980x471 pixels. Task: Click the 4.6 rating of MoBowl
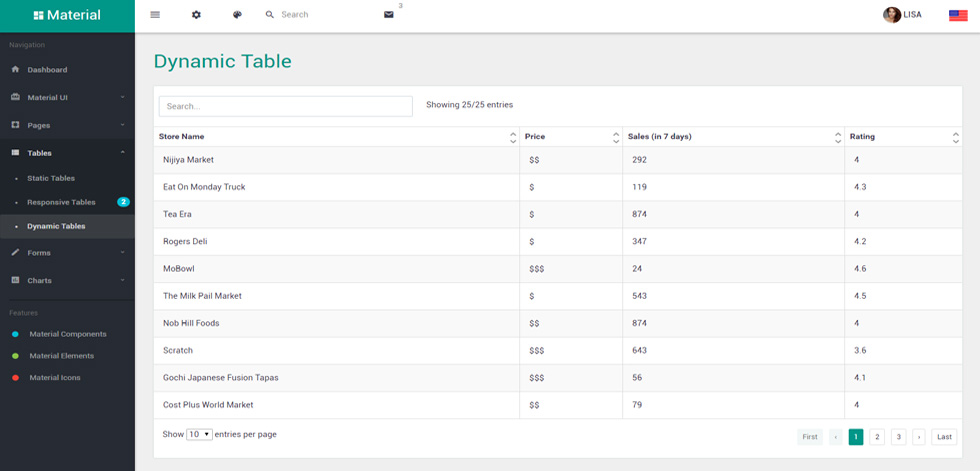pyautogui.click(x=860, y=269)
